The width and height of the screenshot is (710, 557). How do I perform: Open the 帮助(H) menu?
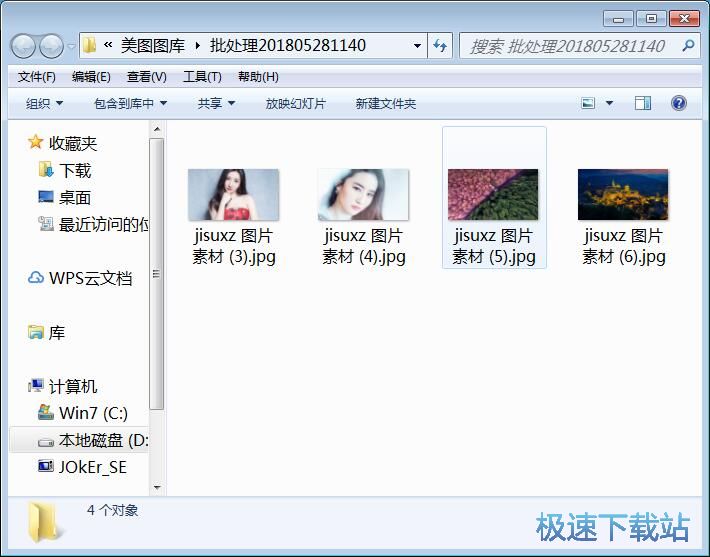coord(258,77)
